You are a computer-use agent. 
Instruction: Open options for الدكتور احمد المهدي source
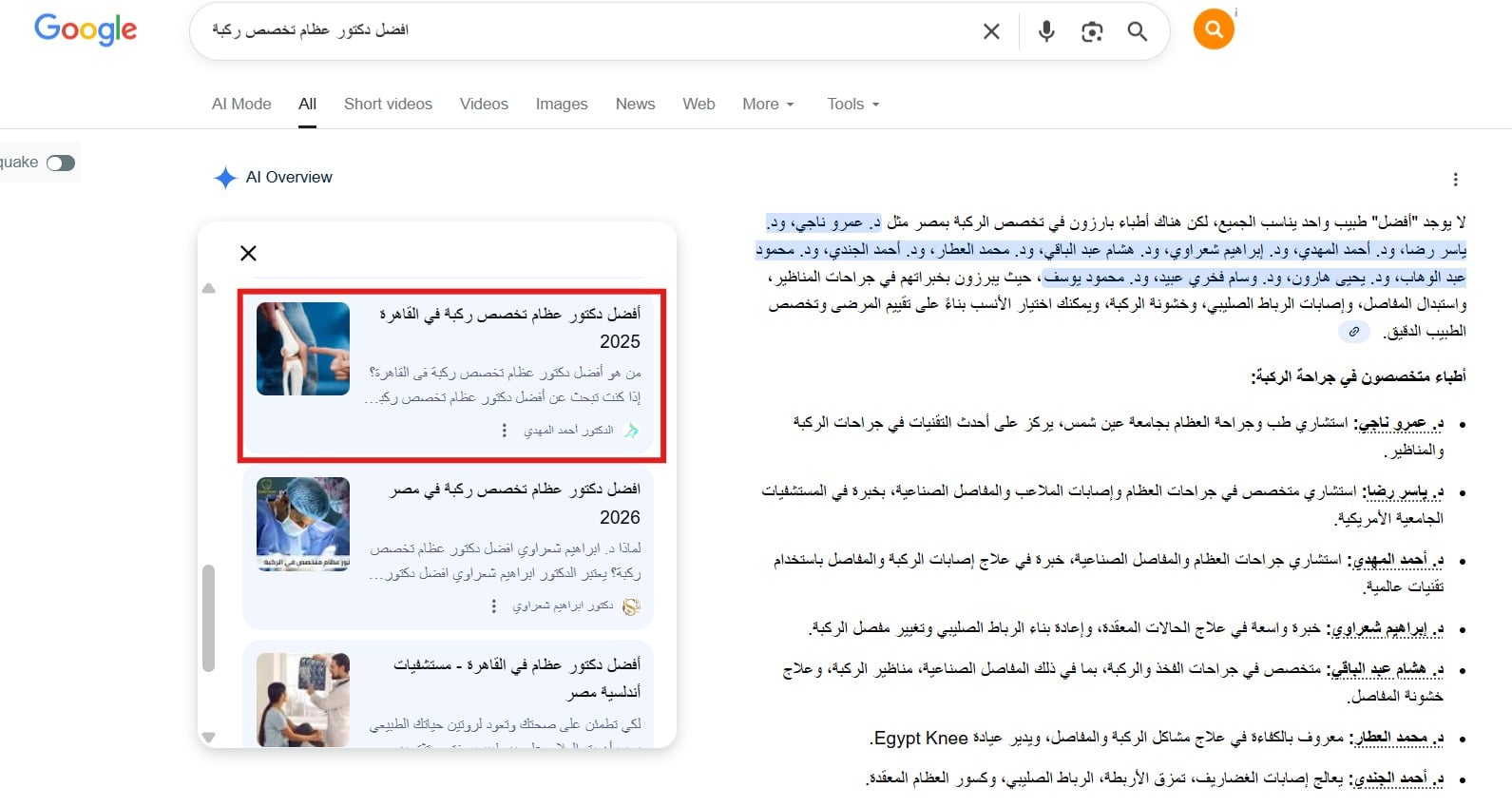tap(504, 431)
